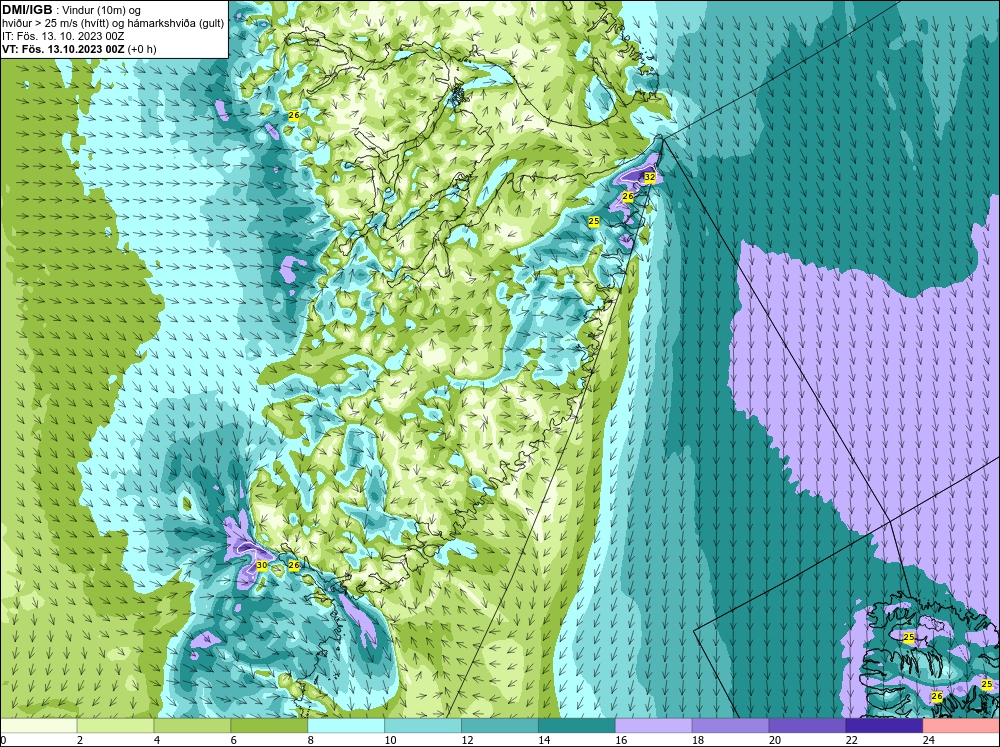Click the legend scale value 8
The height and width of the screenshot is (747, 1000).
[x=311, y=740]
